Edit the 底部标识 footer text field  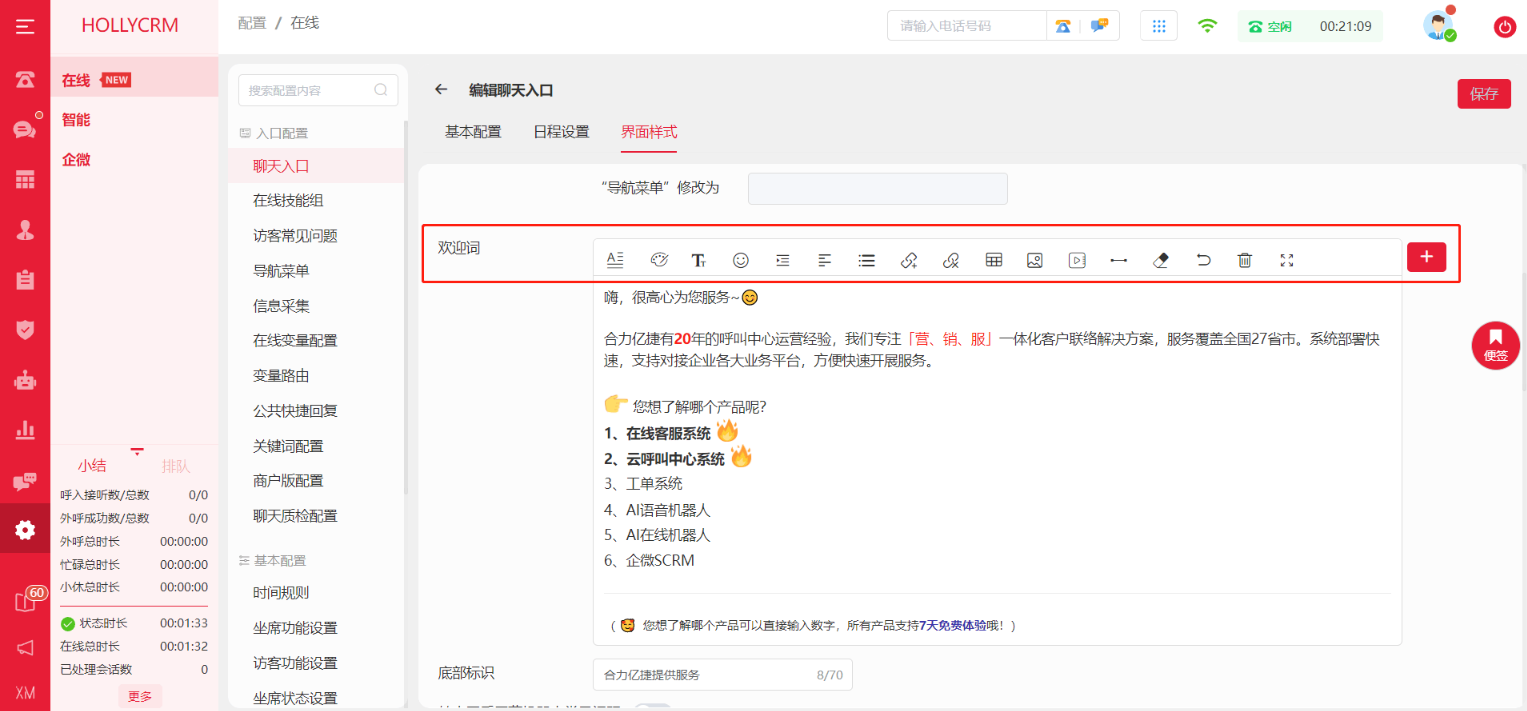(723, 675)
